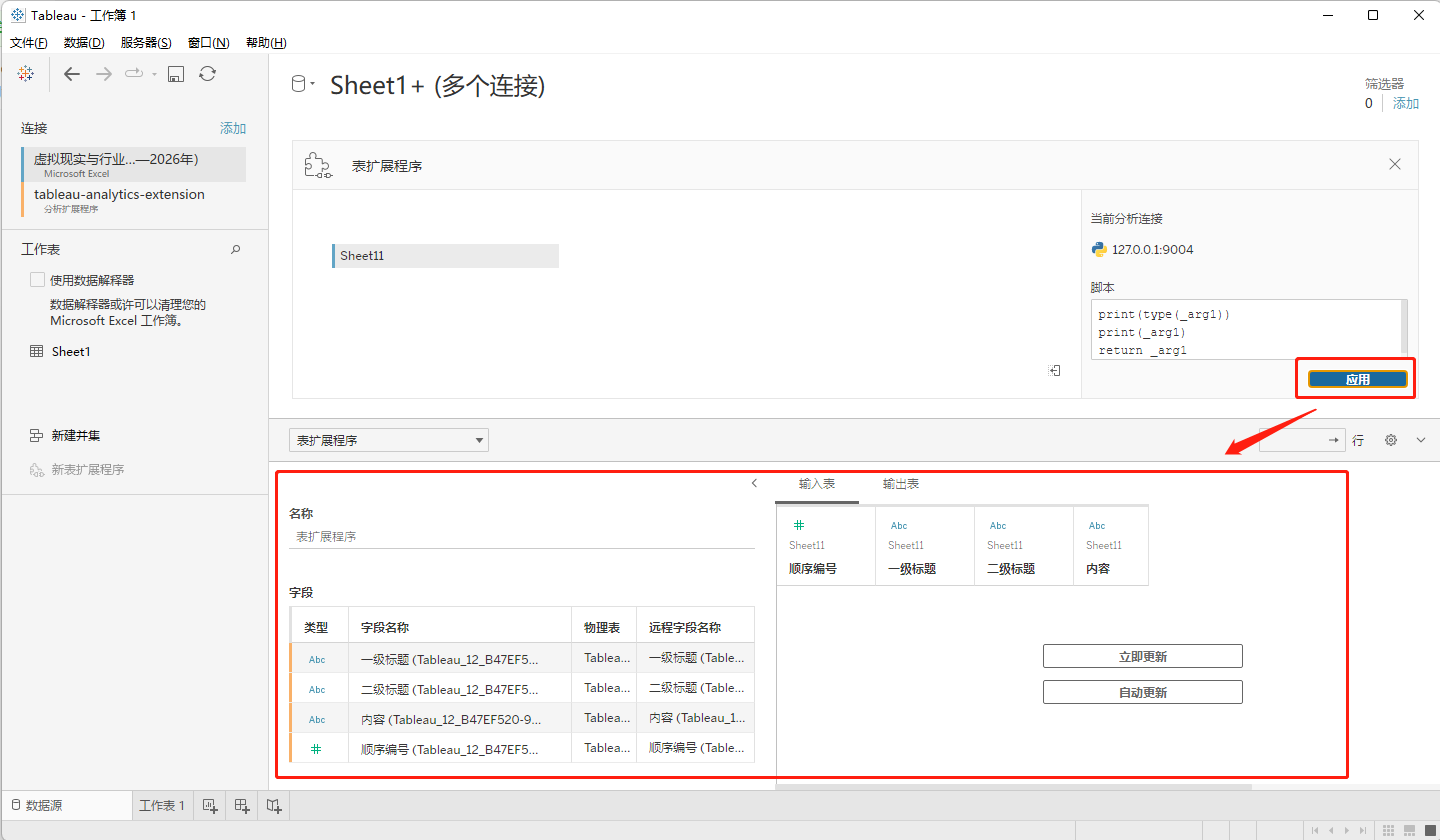Click Abc type icon above 内容 column

(x=1097, y=526)
